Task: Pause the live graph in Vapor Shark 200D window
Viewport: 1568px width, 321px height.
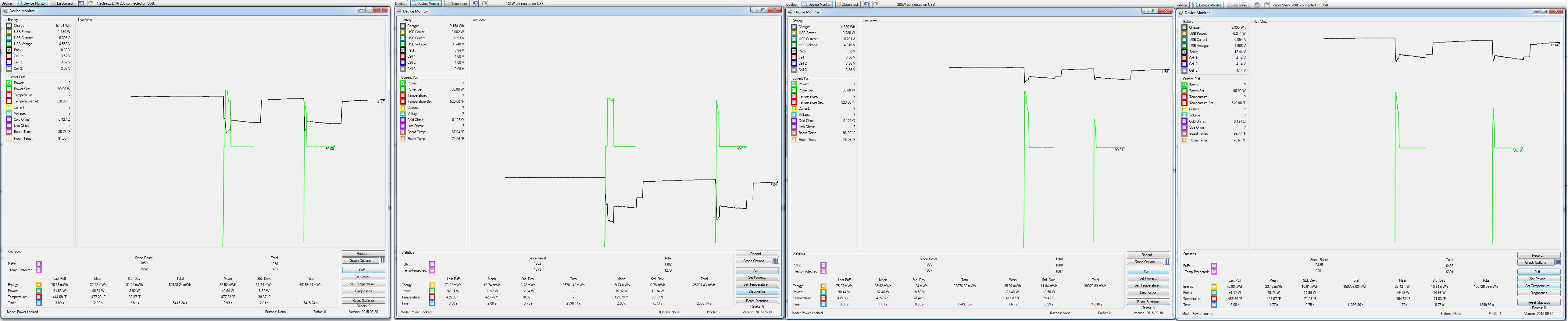Action: (x=1558, y=262)
